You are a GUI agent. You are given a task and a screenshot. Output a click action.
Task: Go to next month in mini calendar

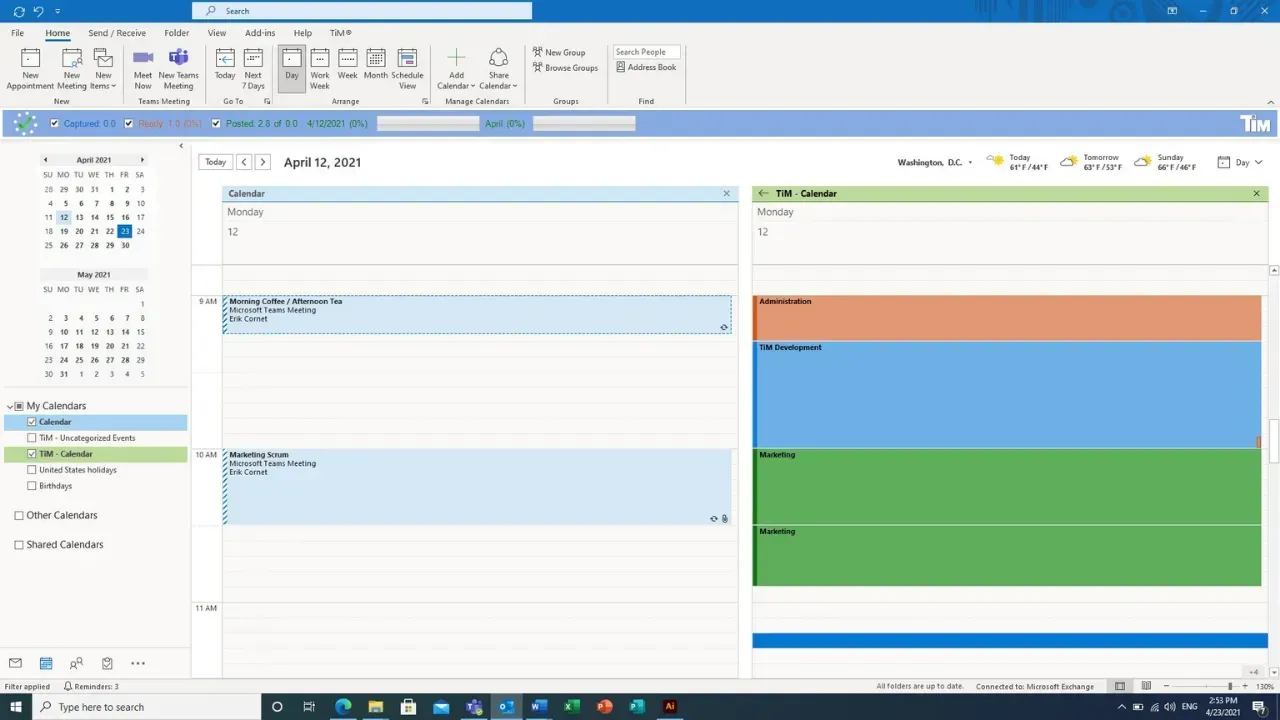point(142,160)
